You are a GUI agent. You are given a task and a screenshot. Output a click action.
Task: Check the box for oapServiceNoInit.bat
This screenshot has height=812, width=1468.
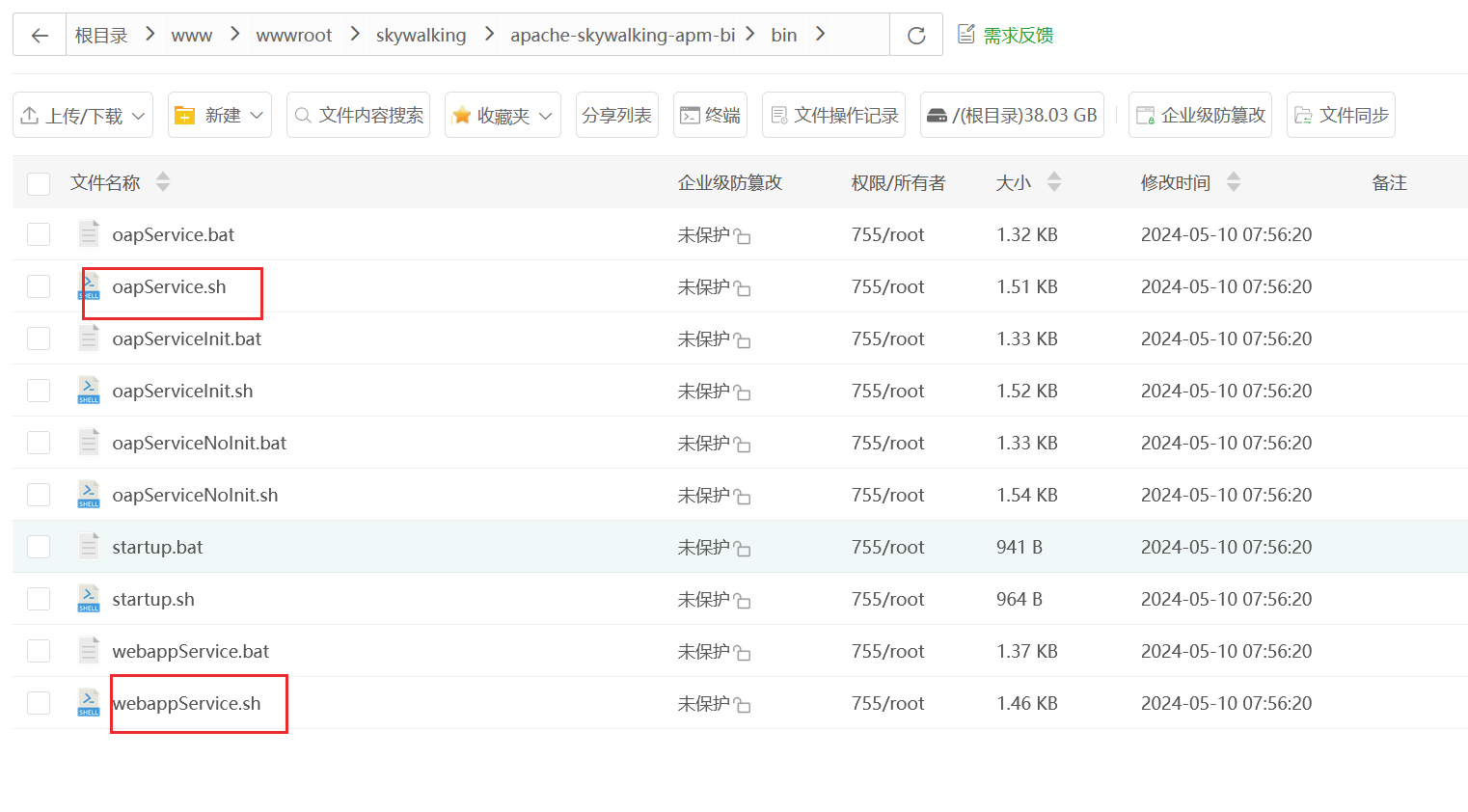tap(39, 443)
